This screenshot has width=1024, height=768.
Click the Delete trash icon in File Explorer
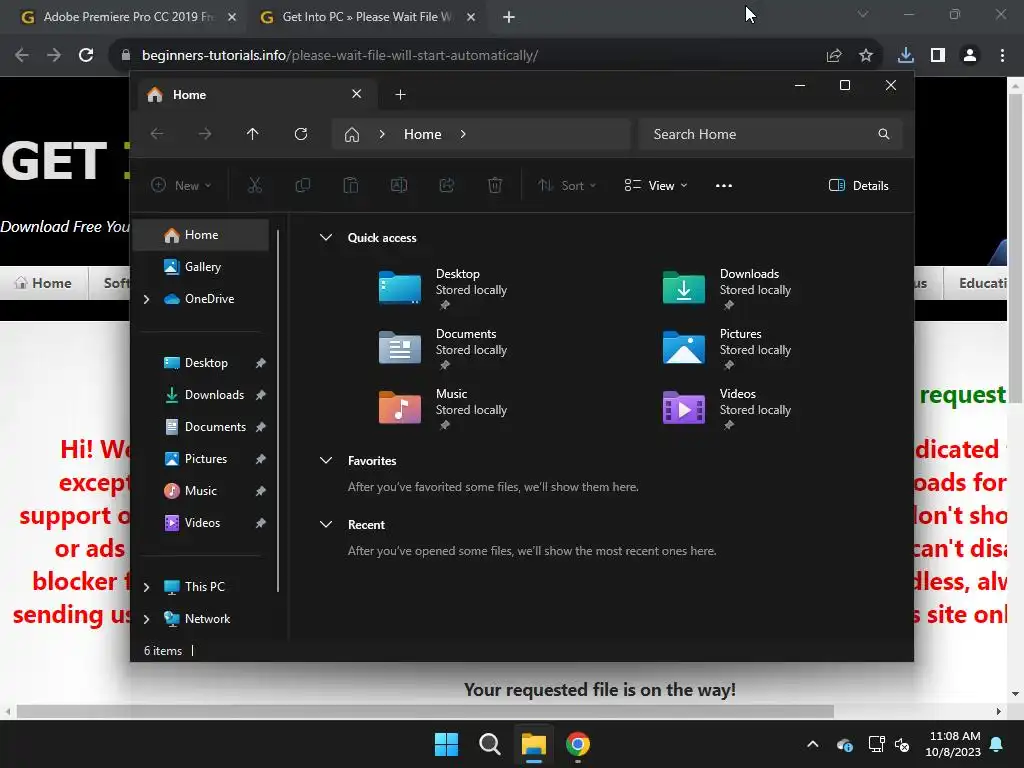coord(495,185)
